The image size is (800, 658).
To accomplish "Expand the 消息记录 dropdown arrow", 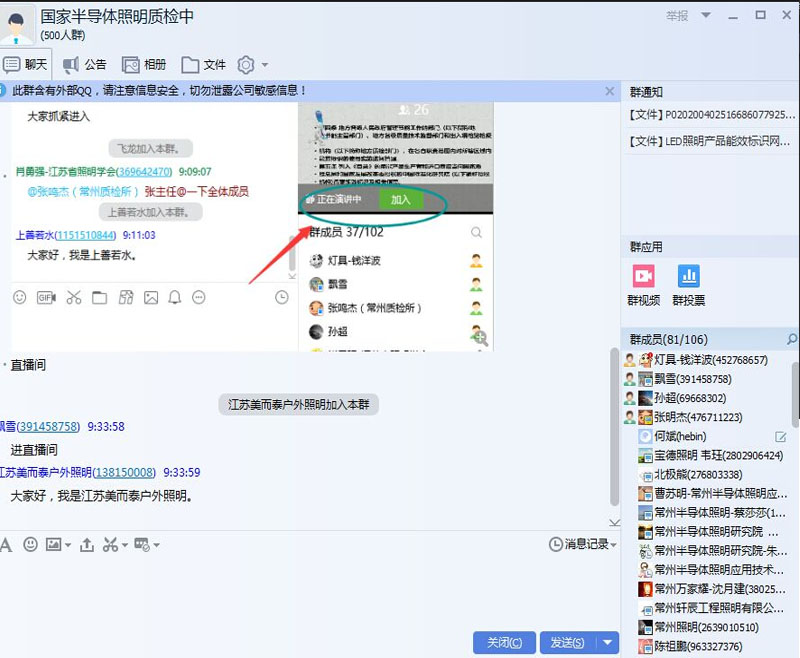I will point(614,545).
